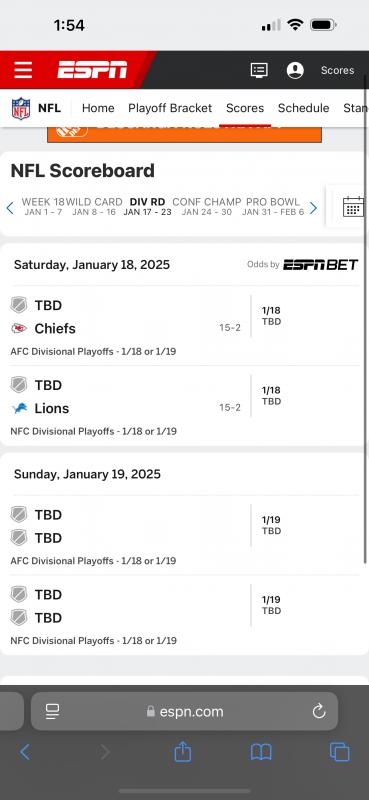This screenshot has height=800, width=369.
Task: Open the Safari reader page menu icon
Action: [x=53, y=711]
